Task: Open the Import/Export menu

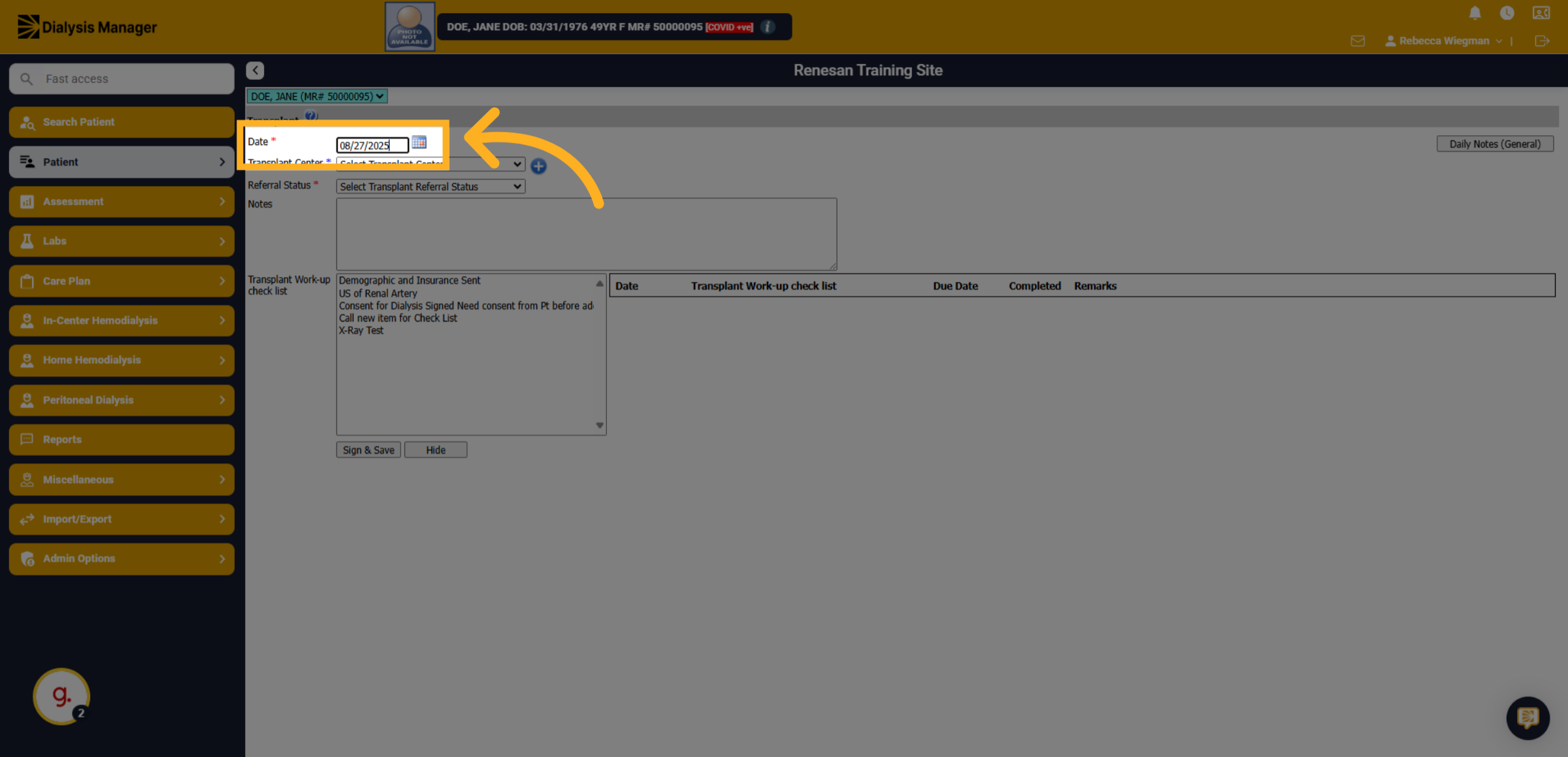Action: pyautogui.click(x=122, y=519)
